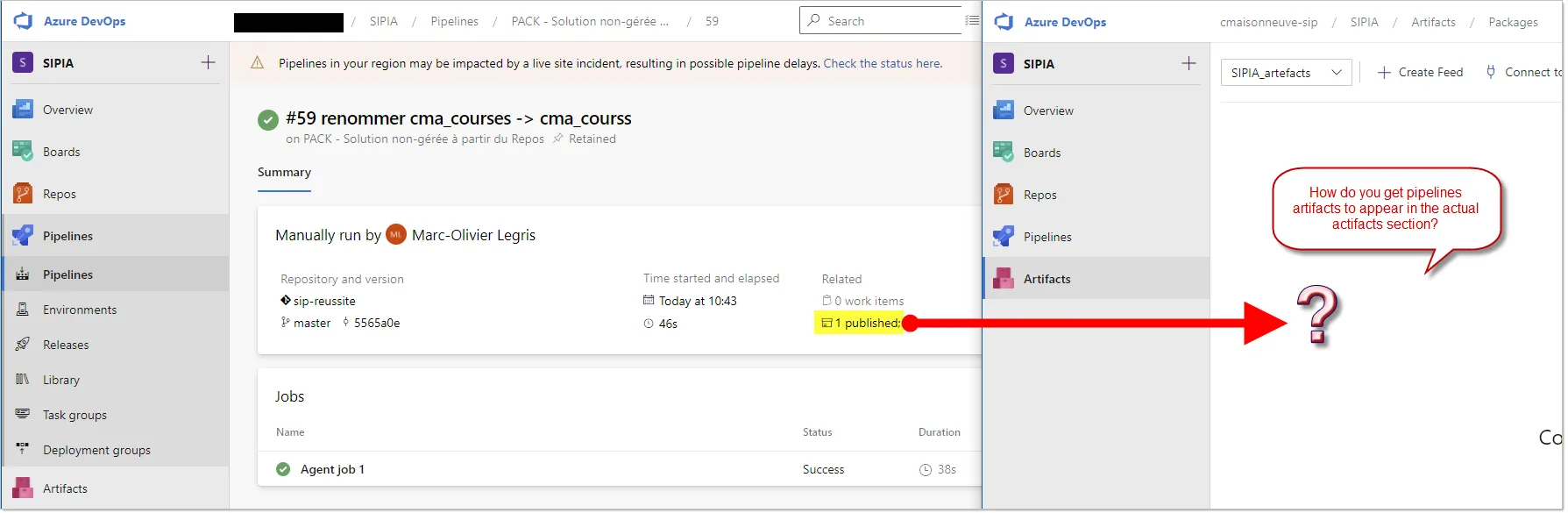
Task: Select Pipelines sub-item icon in left sidebar
Action: coord(23,274)
